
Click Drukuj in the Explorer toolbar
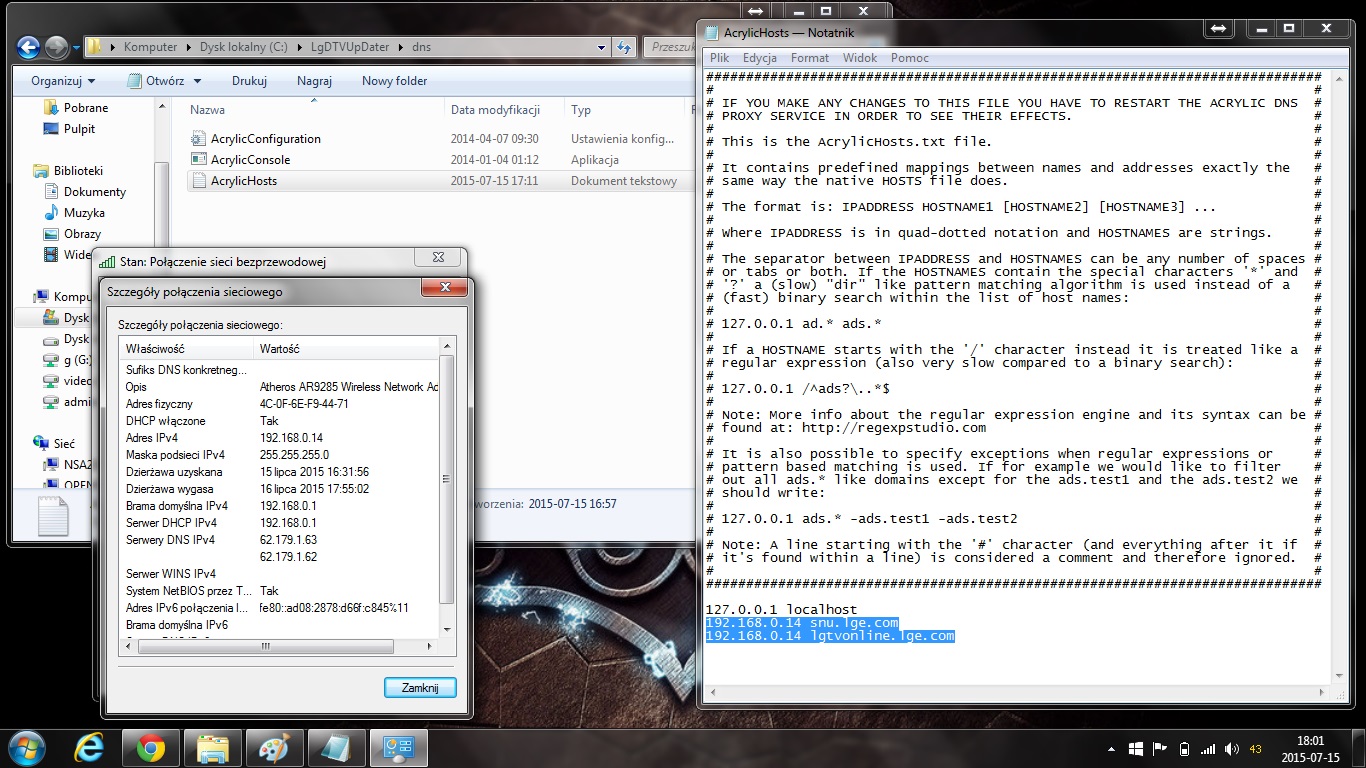(x=249, y=81)
